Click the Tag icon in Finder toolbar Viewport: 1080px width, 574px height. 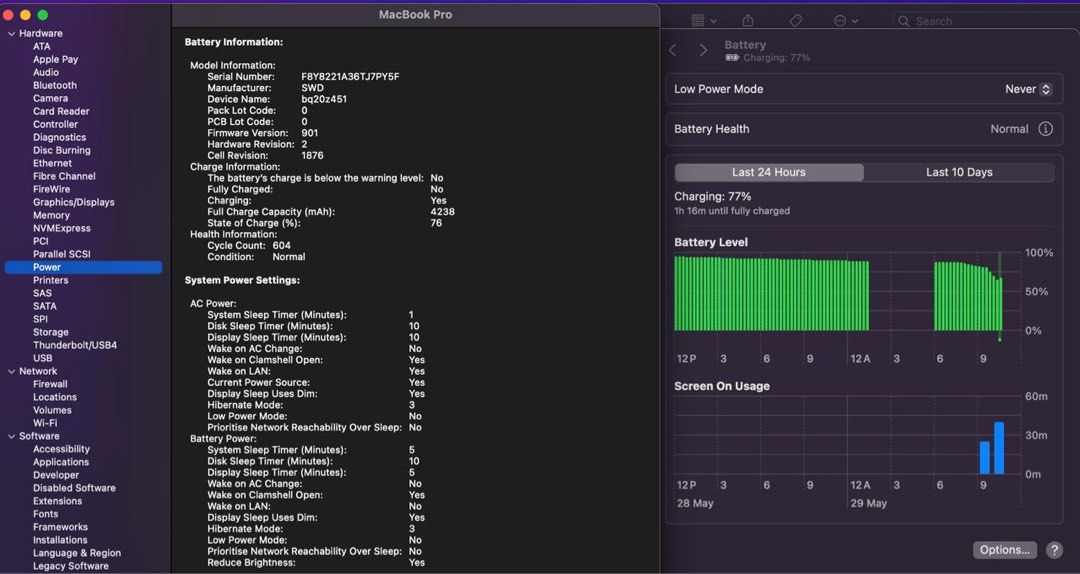coord(796,21)
